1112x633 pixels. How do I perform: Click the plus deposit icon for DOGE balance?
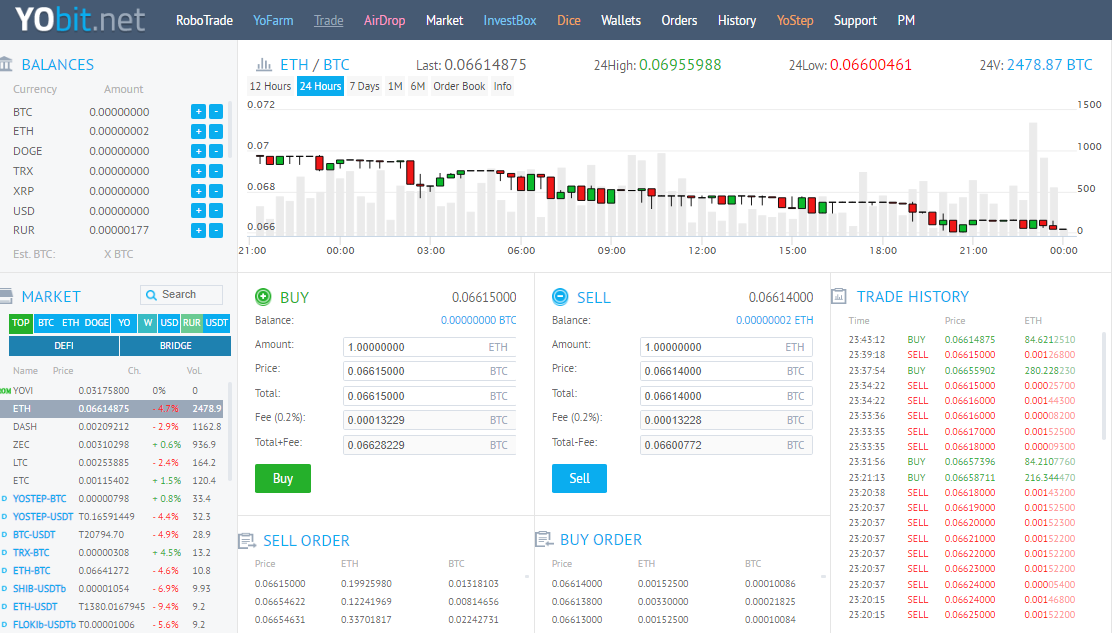[199, 151]
